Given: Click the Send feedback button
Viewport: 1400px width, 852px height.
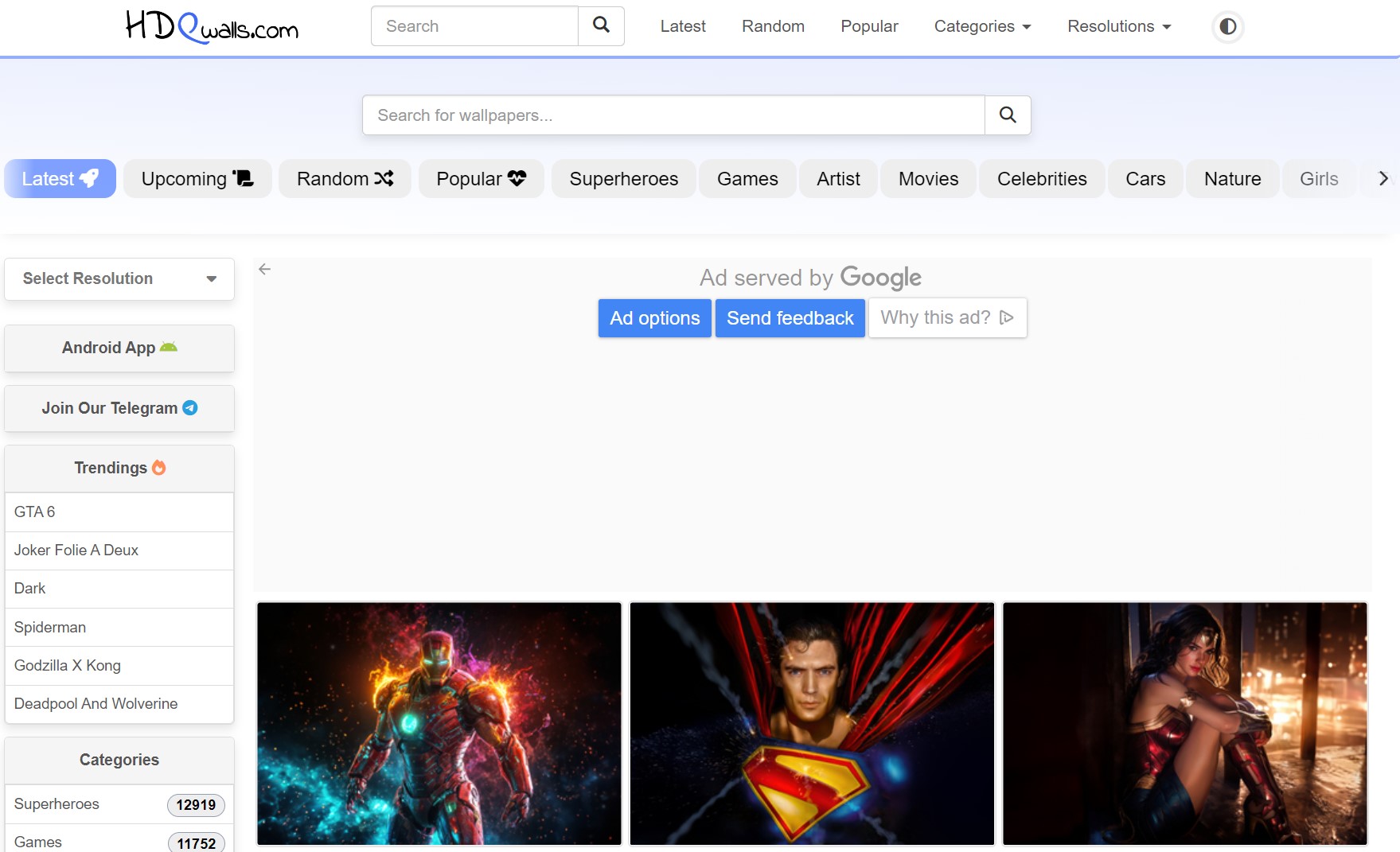Looking at the screenshot, I should pos(790,318).
